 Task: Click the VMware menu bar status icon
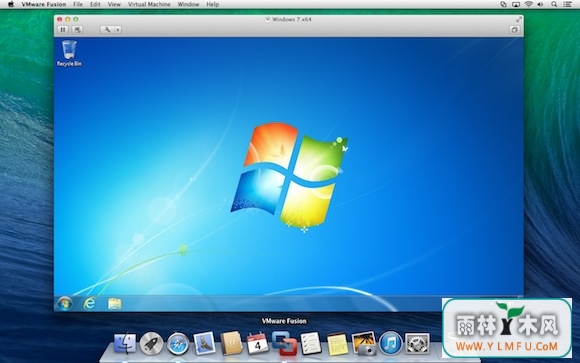click(503, 4)
